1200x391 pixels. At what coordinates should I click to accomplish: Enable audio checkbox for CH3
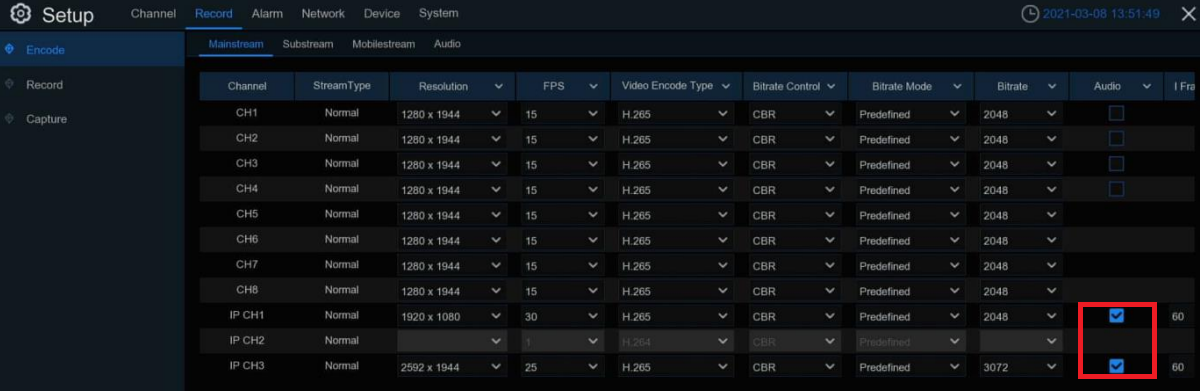pos(1116,163)
